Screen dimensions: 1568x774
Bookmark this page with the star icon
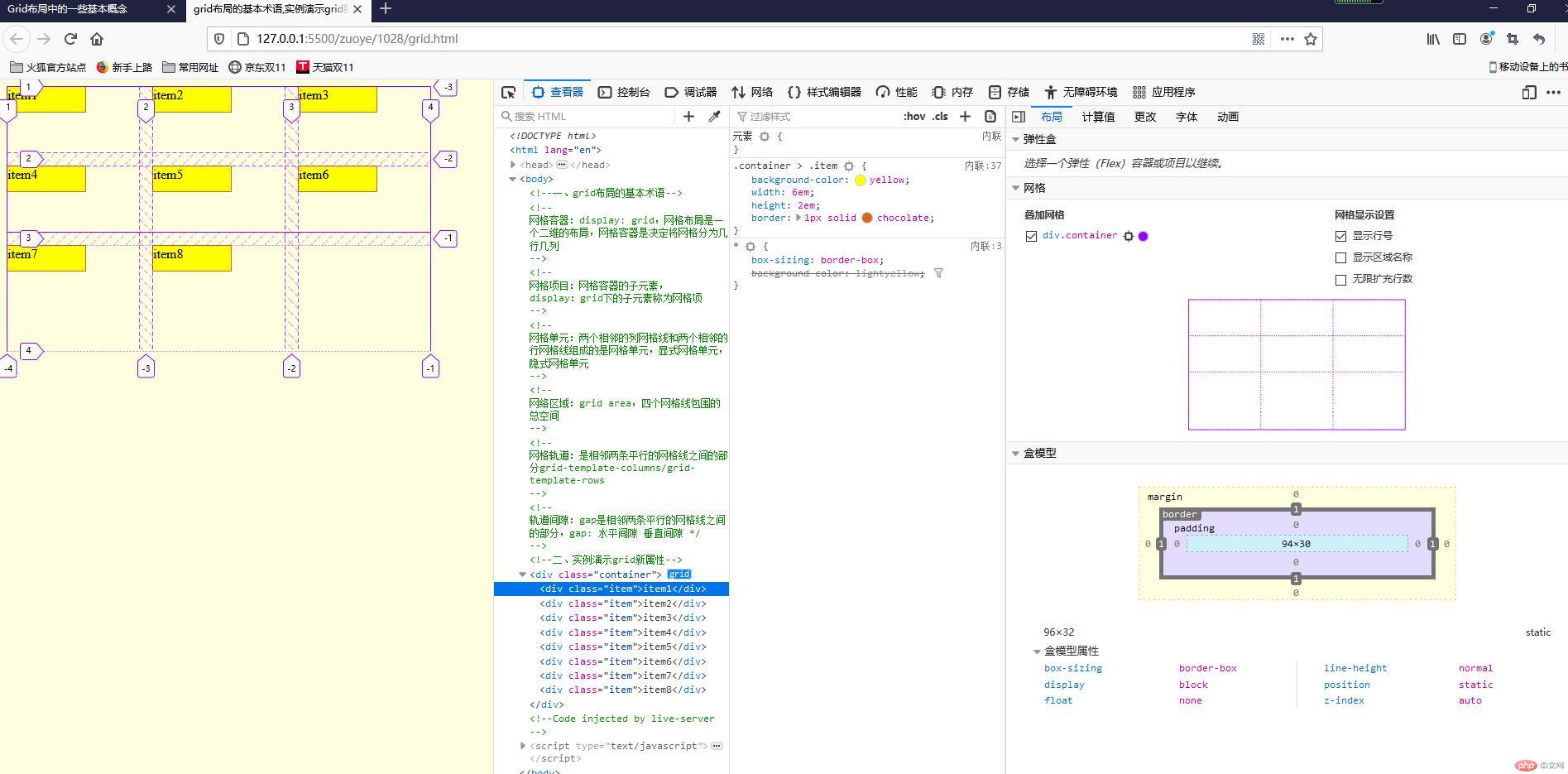pos(1311,39)
